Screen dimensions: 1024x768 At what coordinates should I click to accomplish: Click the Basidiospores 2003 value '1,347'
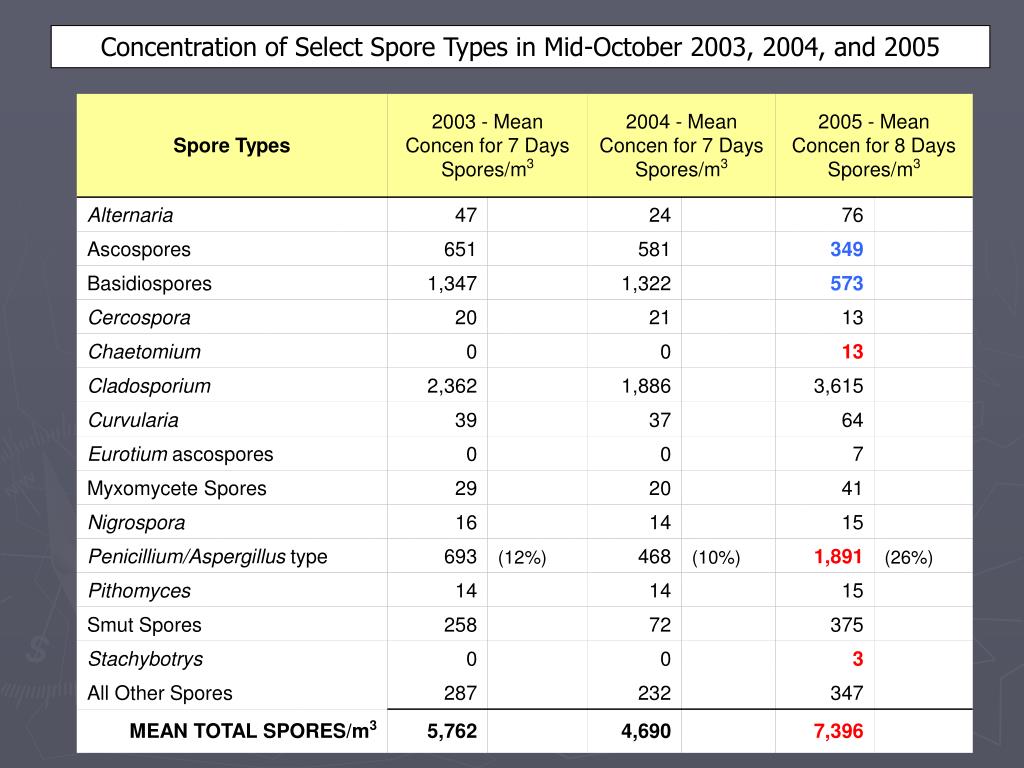point(452,283)
